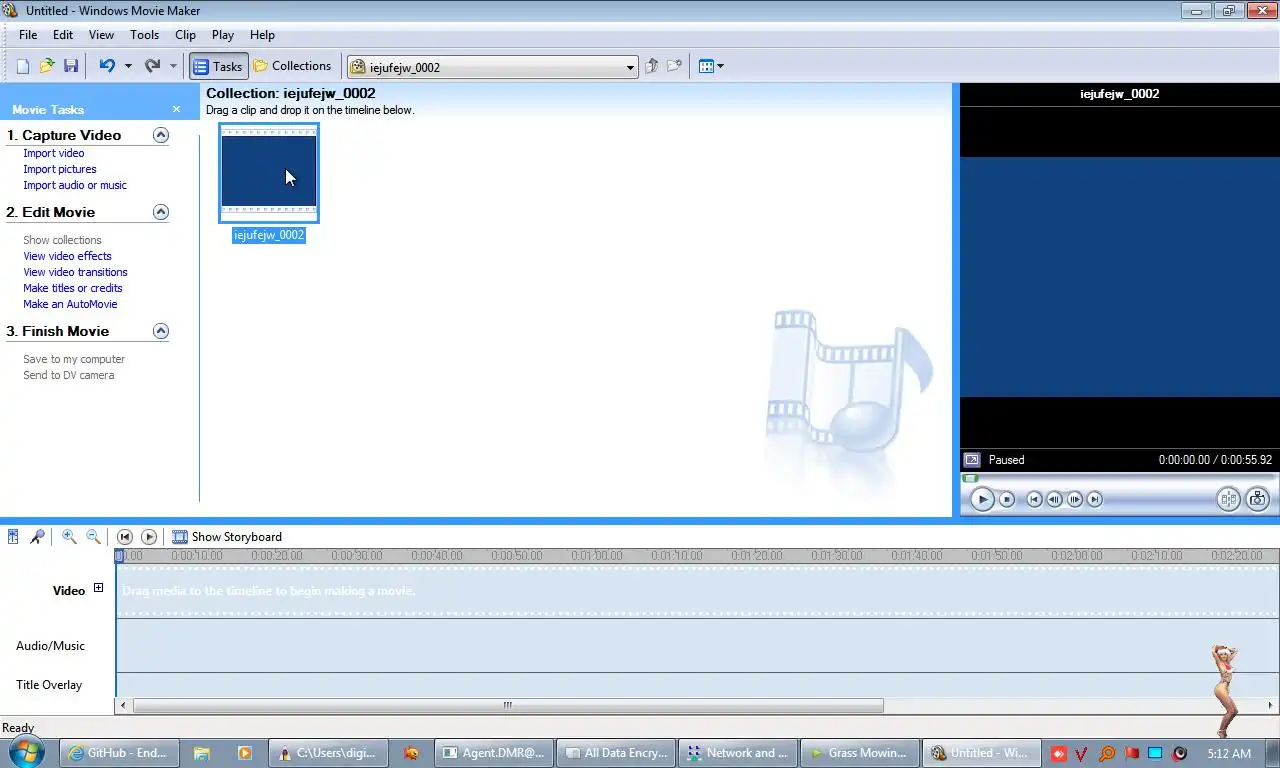This screenshot has height=768, width=1280.
Task: Click the taskbar clock showing 5:12 AM
Action: (1229, 753)
